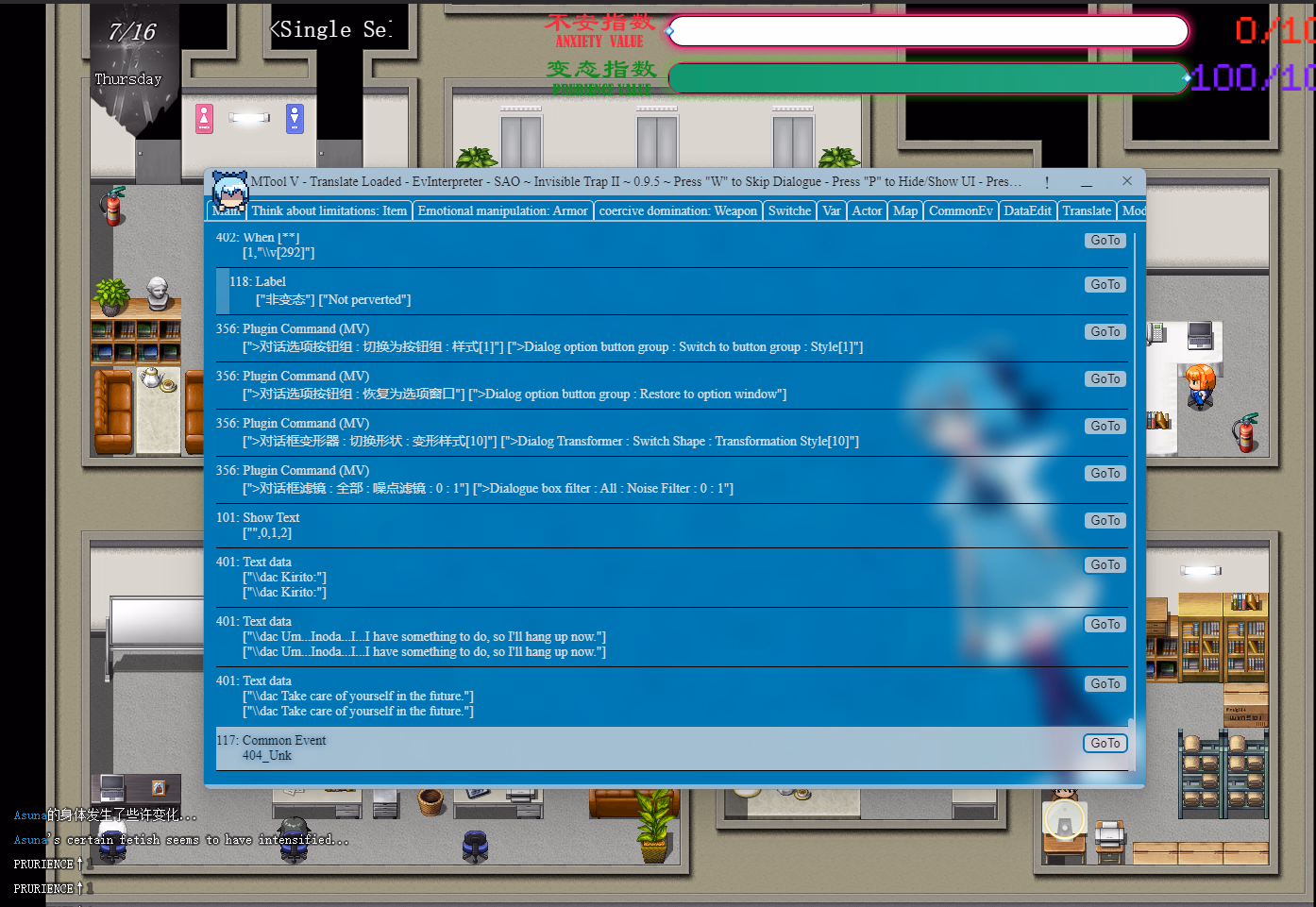Click the 'Thursday' weekday label
Screen dimensions: 1316x907
tap(128, 79)
